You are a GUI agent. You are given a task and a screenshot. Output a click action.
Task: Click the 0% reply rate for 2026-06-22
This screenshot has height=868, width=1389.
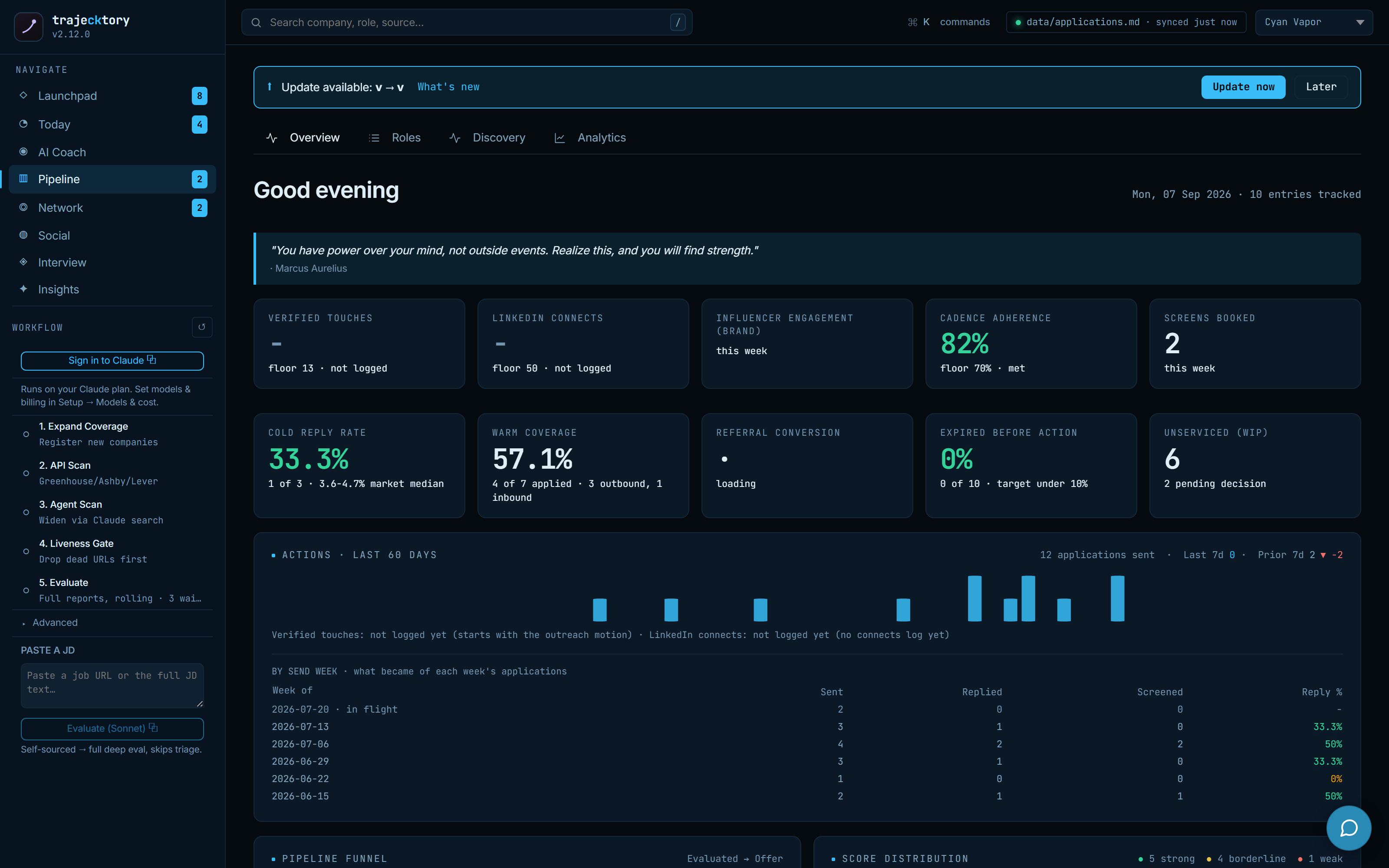coord(1336,779)
